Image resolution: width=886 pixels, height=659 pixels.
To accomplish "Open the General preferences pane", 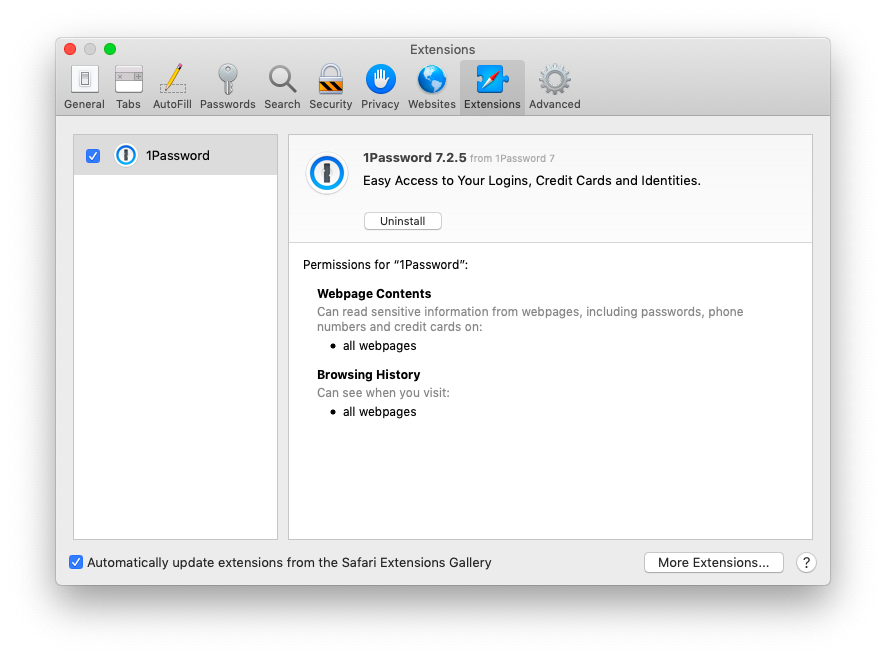I will 84,88.
